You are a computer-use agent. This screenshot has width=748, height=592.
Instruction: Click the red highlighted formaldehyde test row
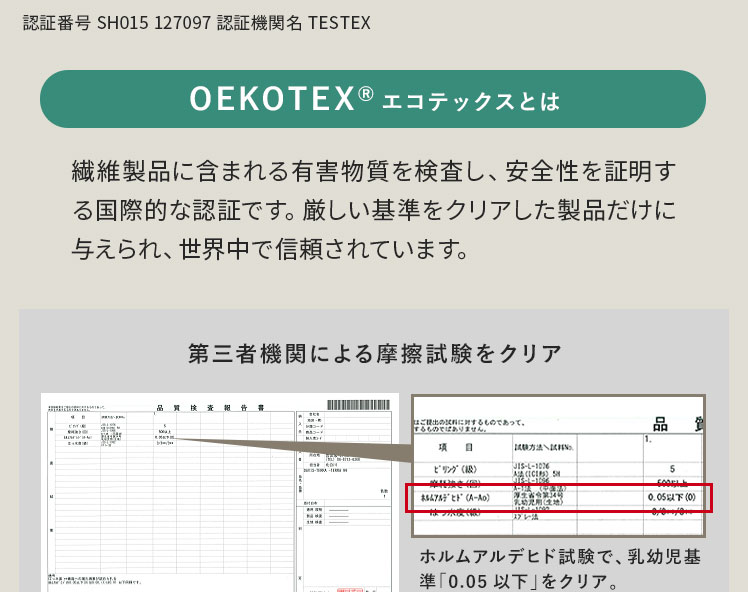559,497
